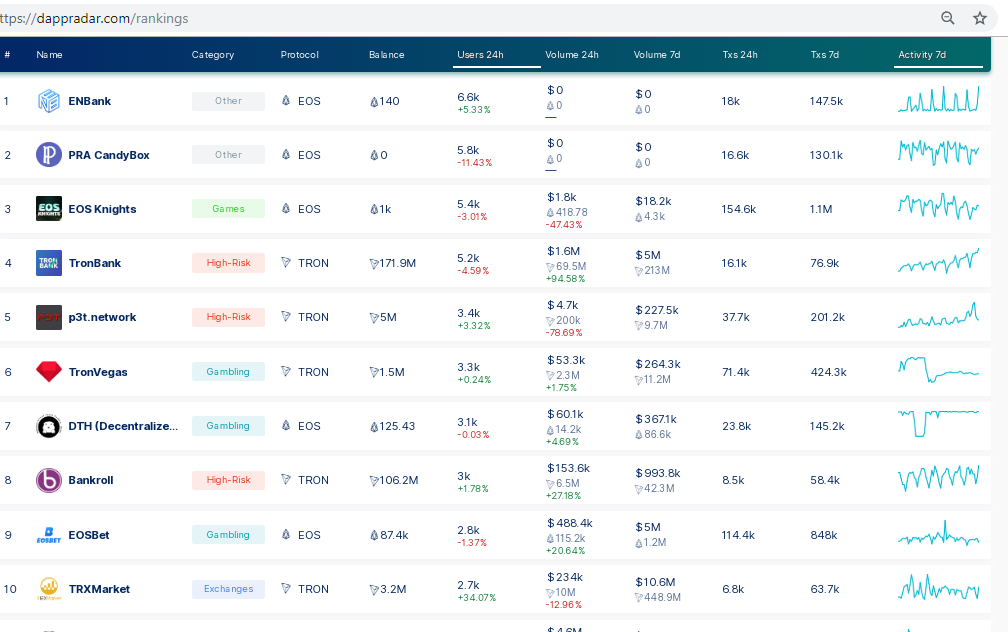Screen dimensions: 1008x632
Task: Click the TronVegas activity sparkline chart
Action: coord(939,370)
